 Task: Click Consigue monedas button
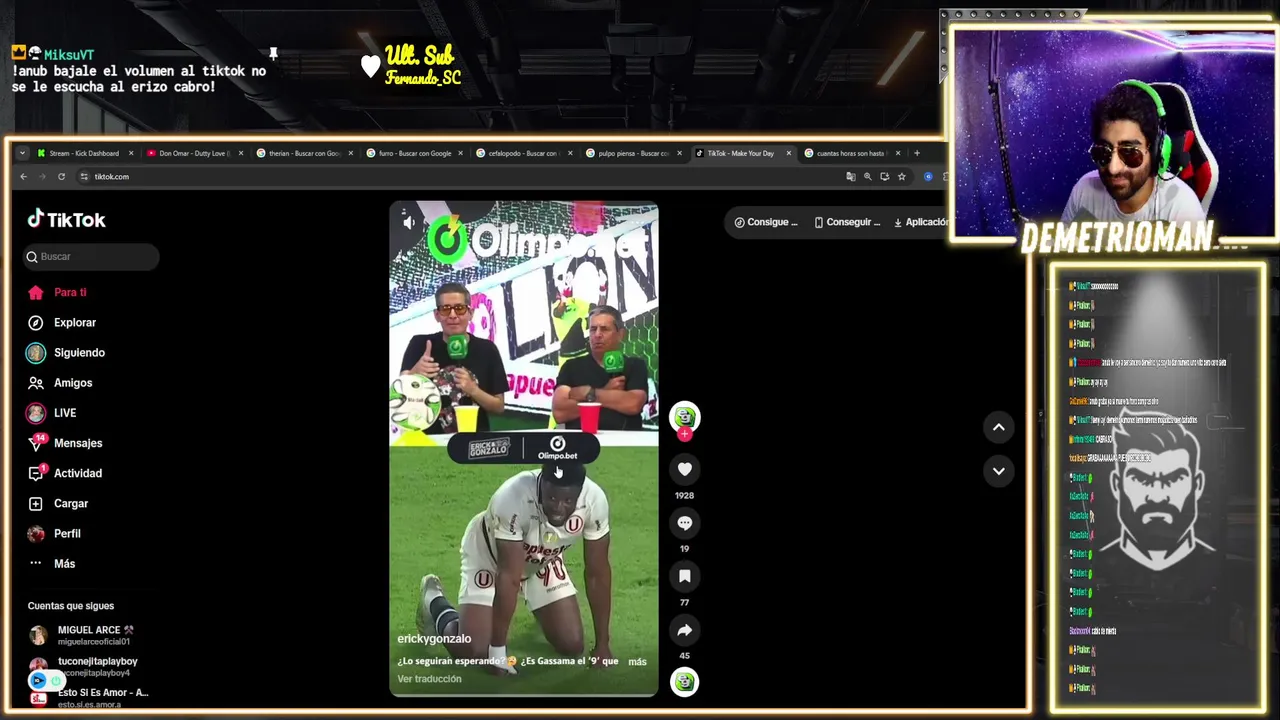click(766, 222)
